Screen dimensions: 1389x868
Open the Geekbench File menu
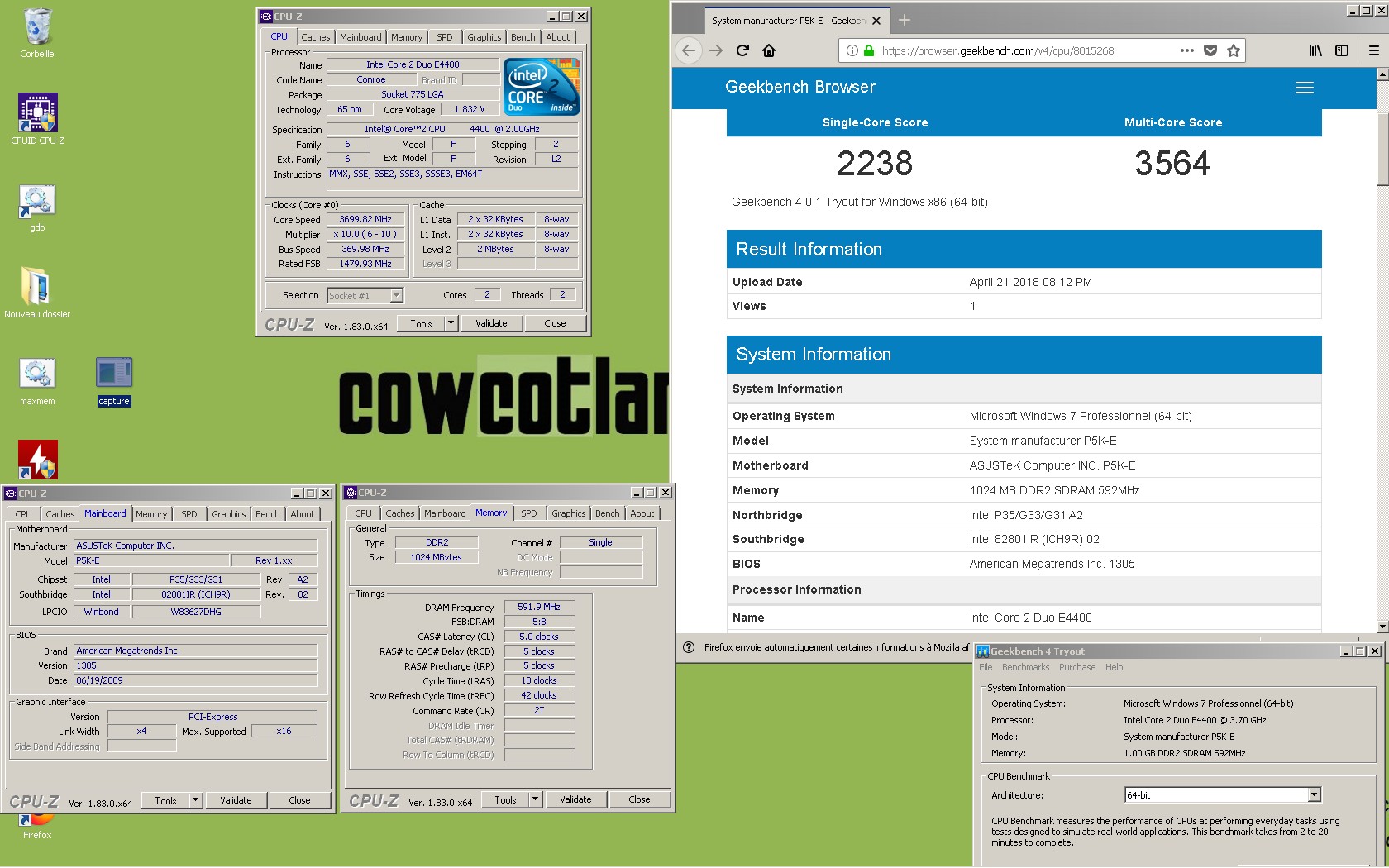pos(986,667)
